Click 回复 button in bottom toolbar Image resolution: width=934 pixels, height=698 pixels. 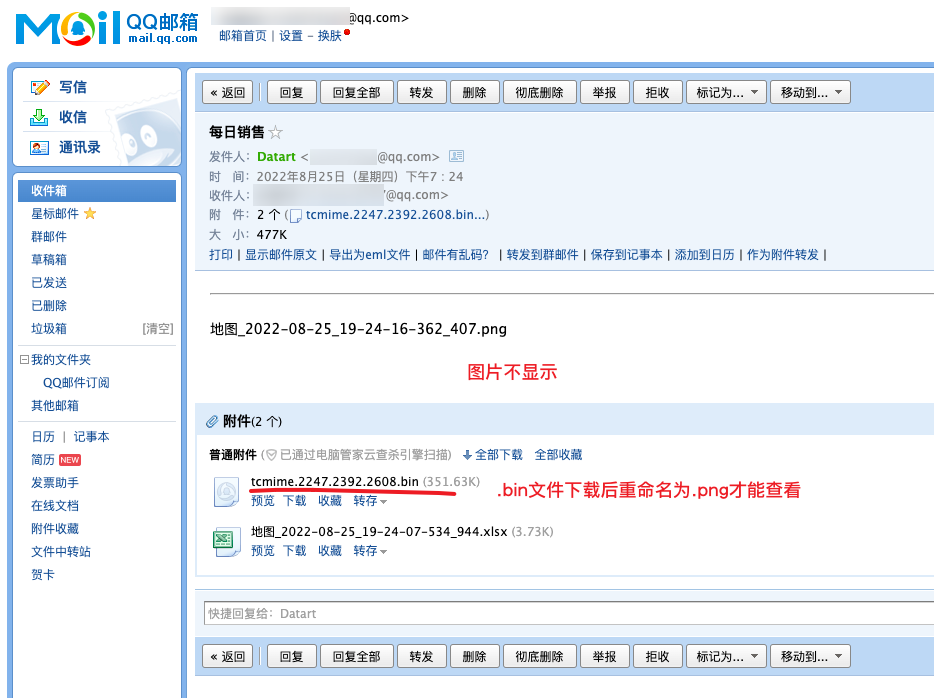pyautogui.click(x=291, y=656)
